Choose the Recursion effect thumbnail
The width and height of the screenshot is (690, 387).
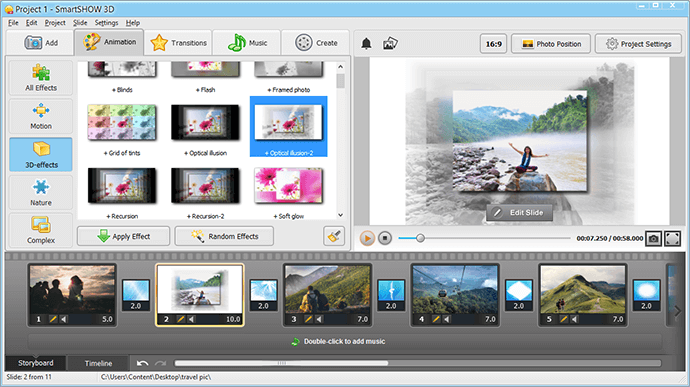pos(122,186)
